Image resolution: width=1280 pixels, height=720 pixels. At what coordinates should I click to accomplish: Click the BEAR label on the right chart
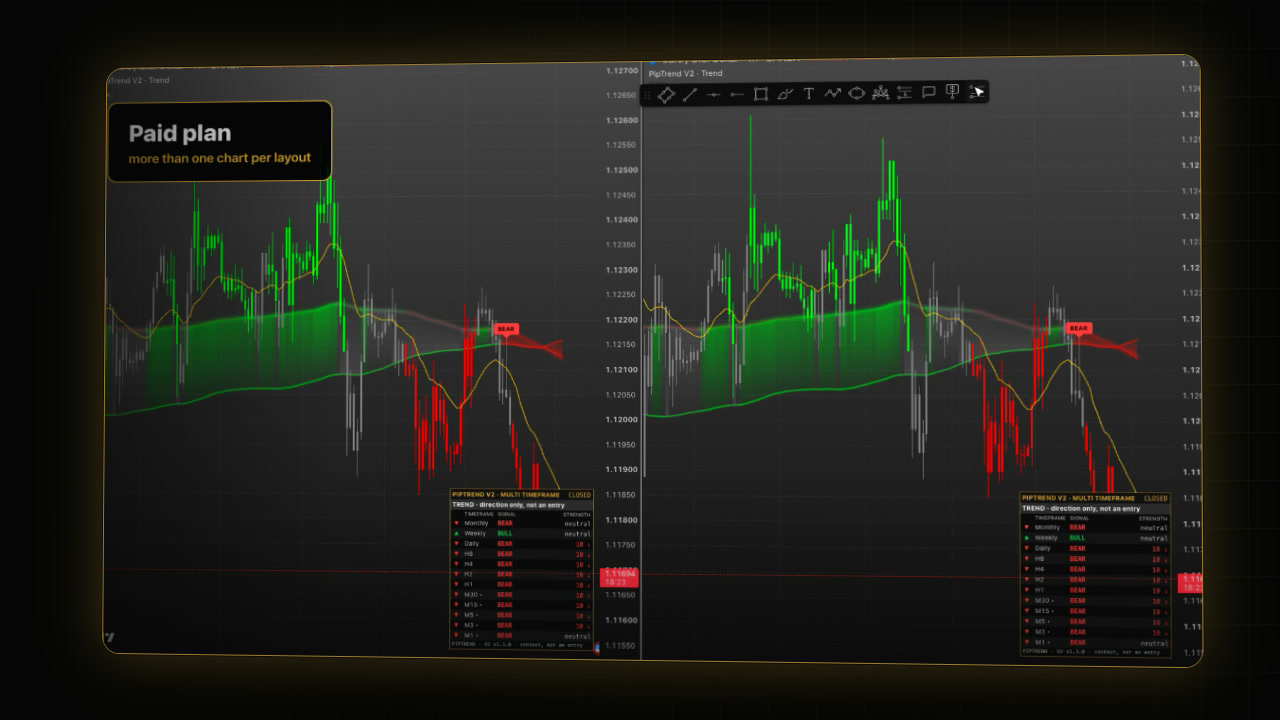(x=1078, y=328)
